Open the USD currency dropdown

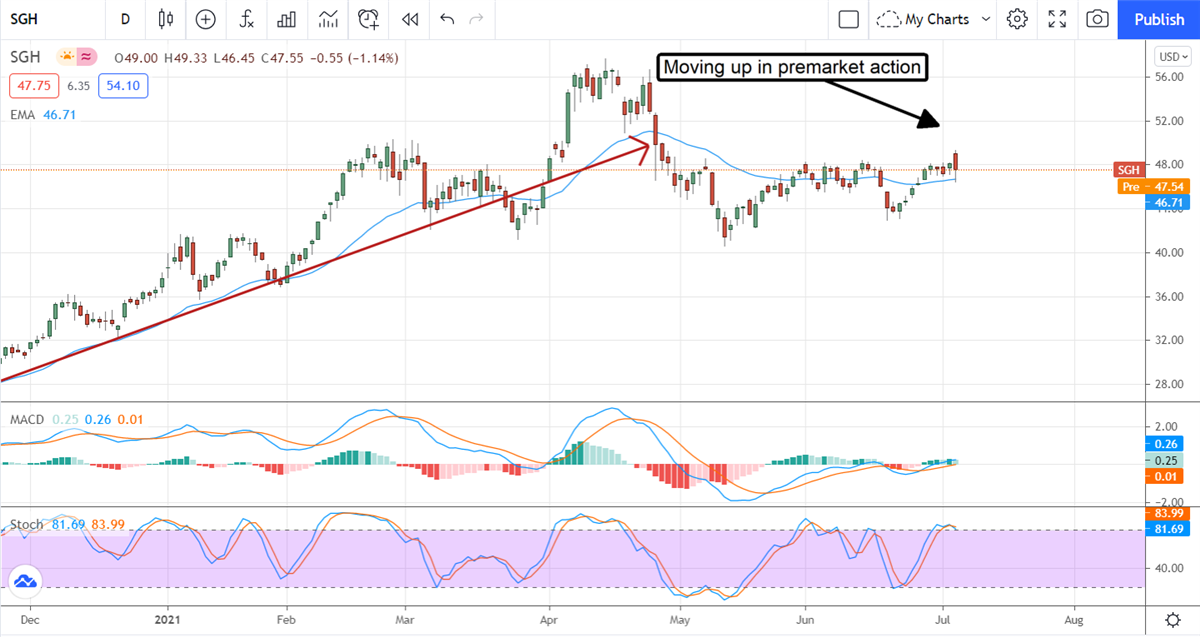tap(1169, 56)
